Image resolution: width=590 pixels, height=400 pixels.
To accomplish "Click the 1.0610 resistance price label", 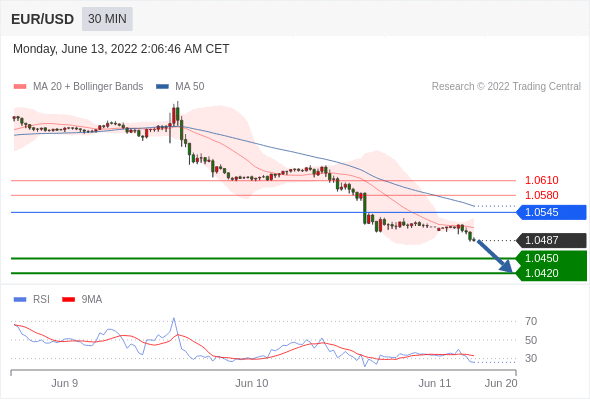I will (x=541, y=180).
